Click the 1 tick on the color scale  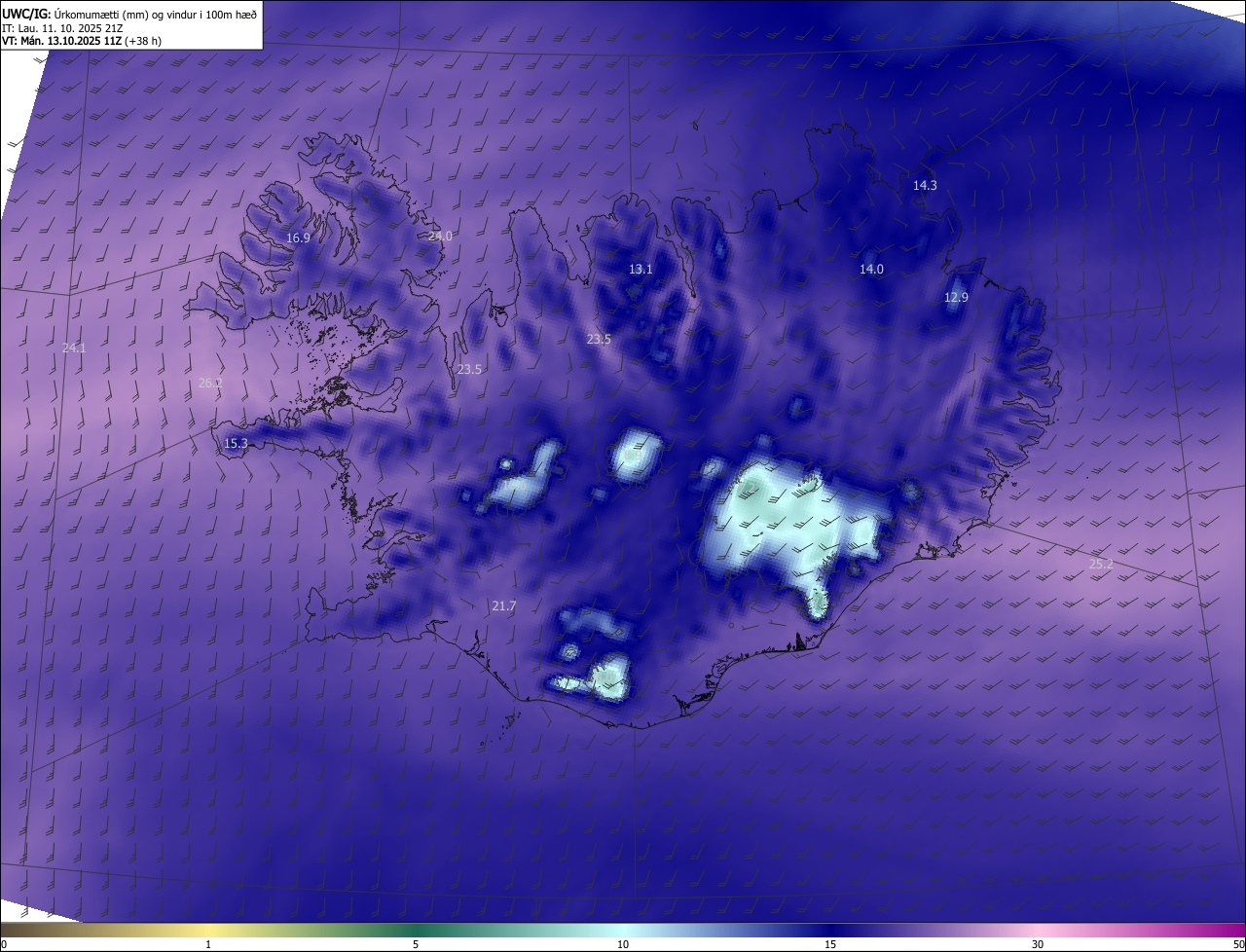pyautogui.click(x=208, y=945)
